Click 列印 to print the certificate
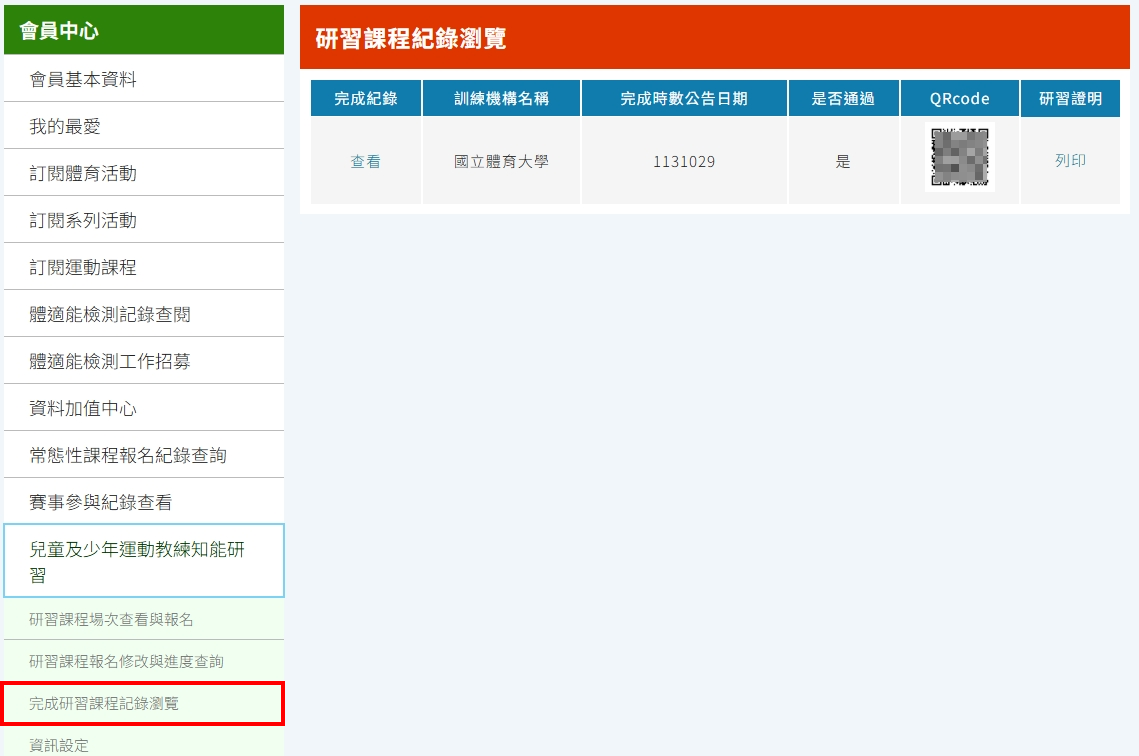Viewport: 1139px width, 756px height. point(1070,160)
